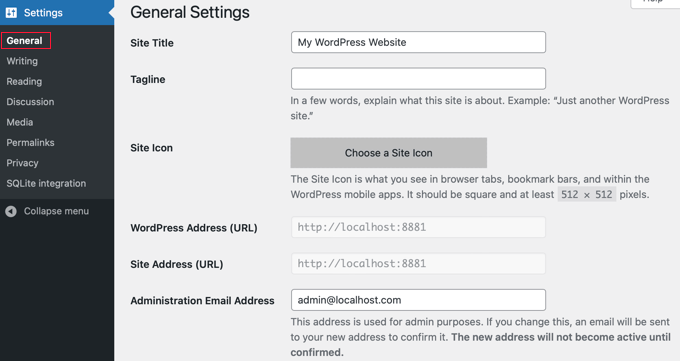
Task: Go to Discussion settings
Action: pyautogui.click(x=30, y=102)
